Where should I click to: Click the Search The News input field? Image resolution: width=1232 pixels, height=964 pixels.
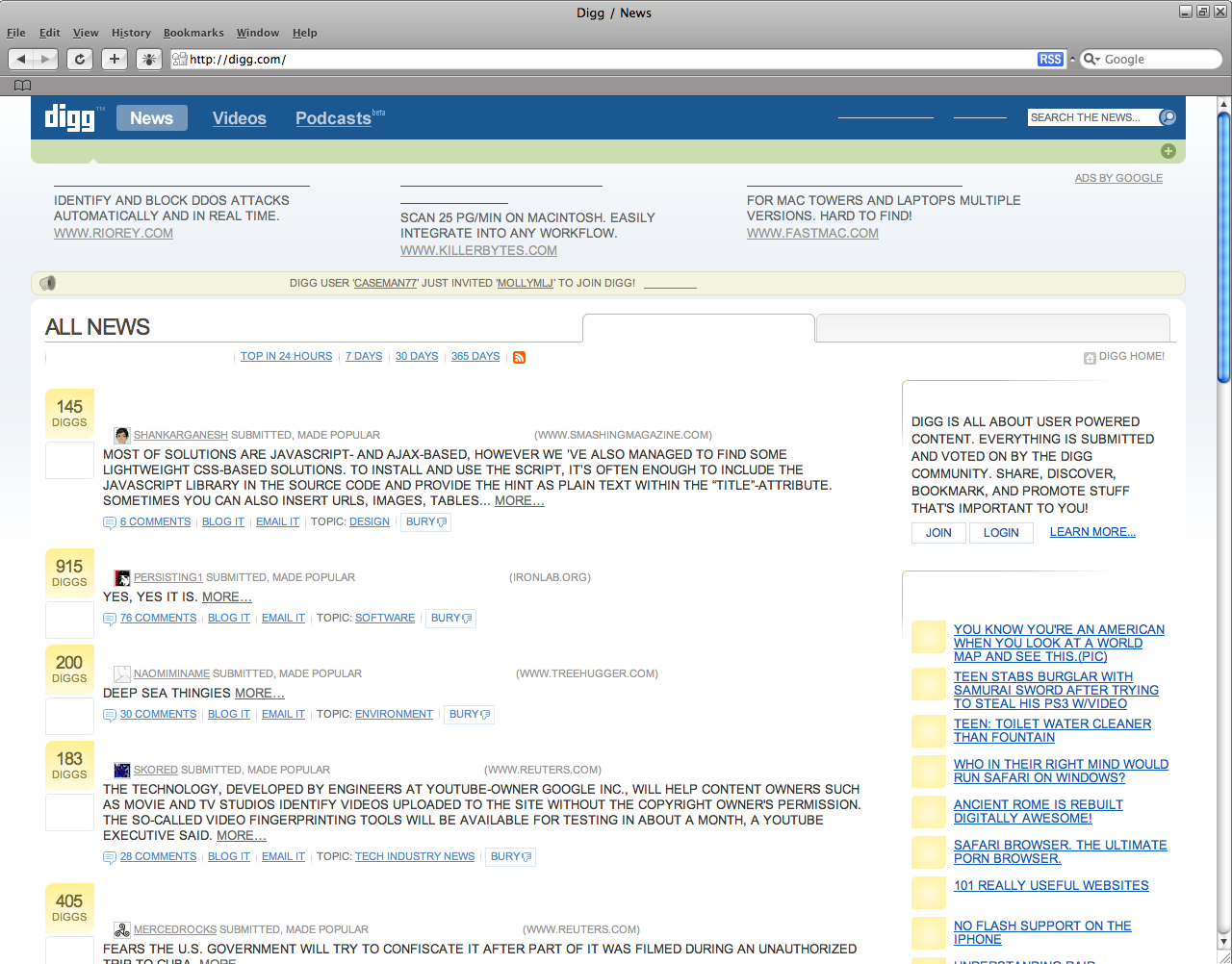(x=1092, y=117)
